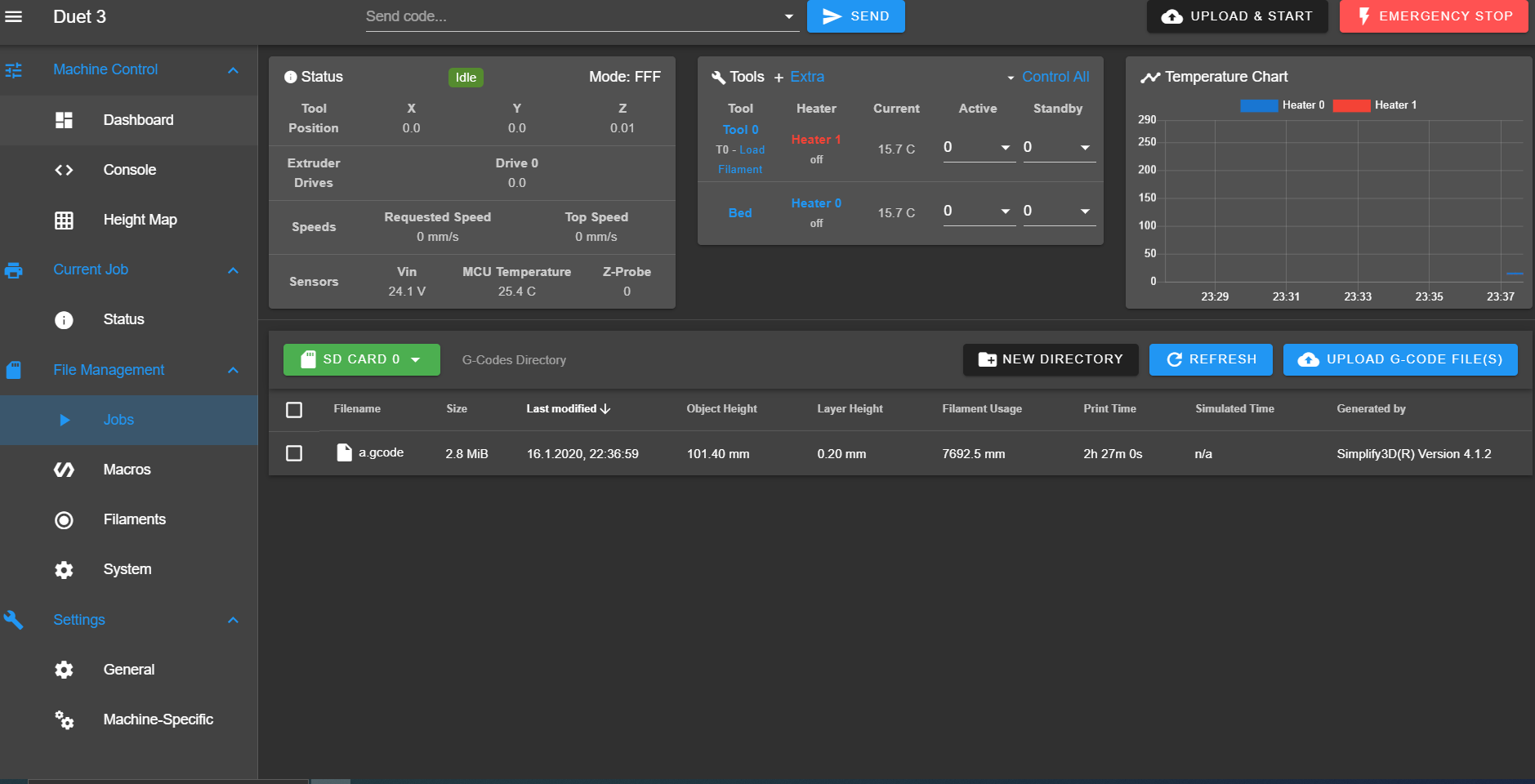1535x784 pixels.
Task: Toggle the select-all files checkbox
Action: click(x=294, y=410)
